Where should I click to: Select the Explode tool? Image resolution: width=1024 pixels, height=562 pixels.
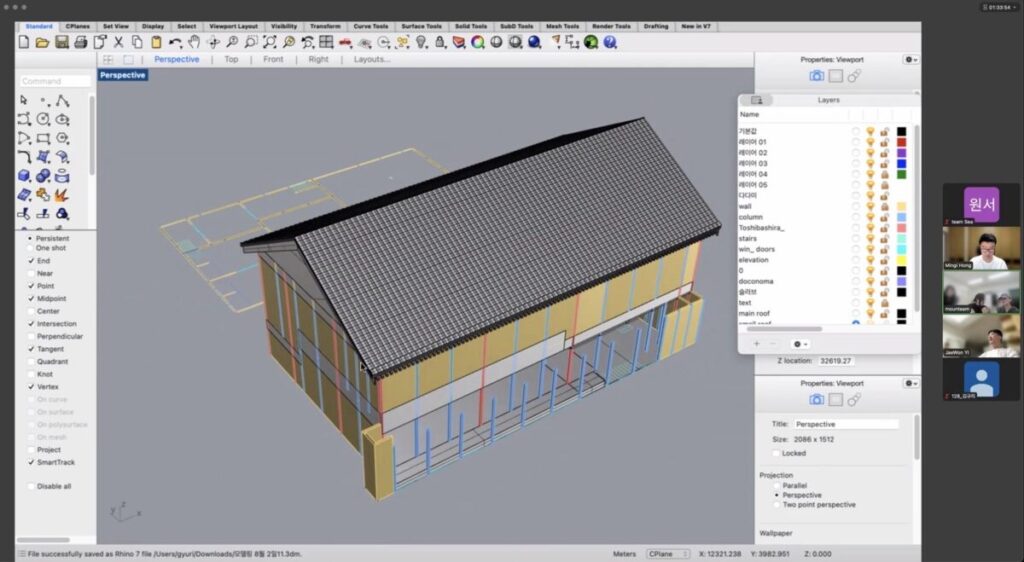tap(62, 195)
